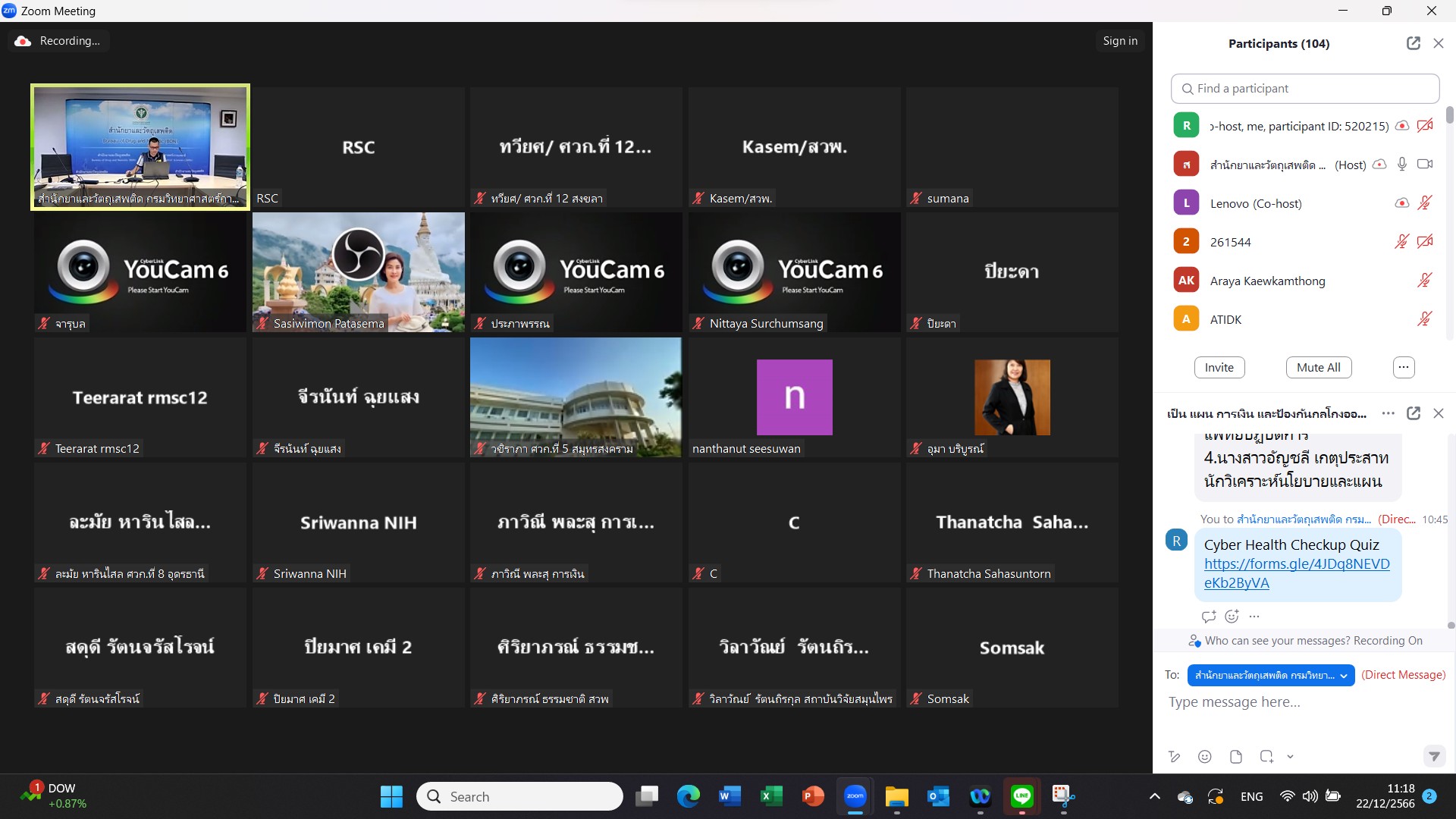Toggle the Host's microphone icon
This screenshot has width=1456, height=819.
(x=1402, y=164)
